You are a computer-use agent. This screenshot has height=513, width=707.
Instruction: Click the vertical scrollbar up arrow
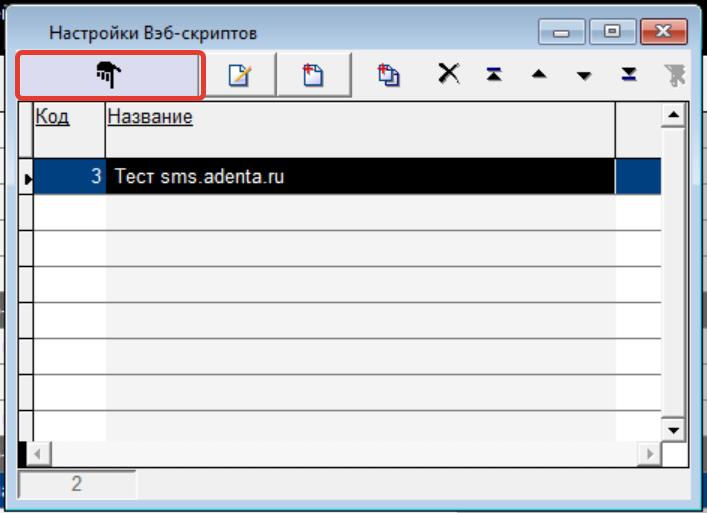674,115
